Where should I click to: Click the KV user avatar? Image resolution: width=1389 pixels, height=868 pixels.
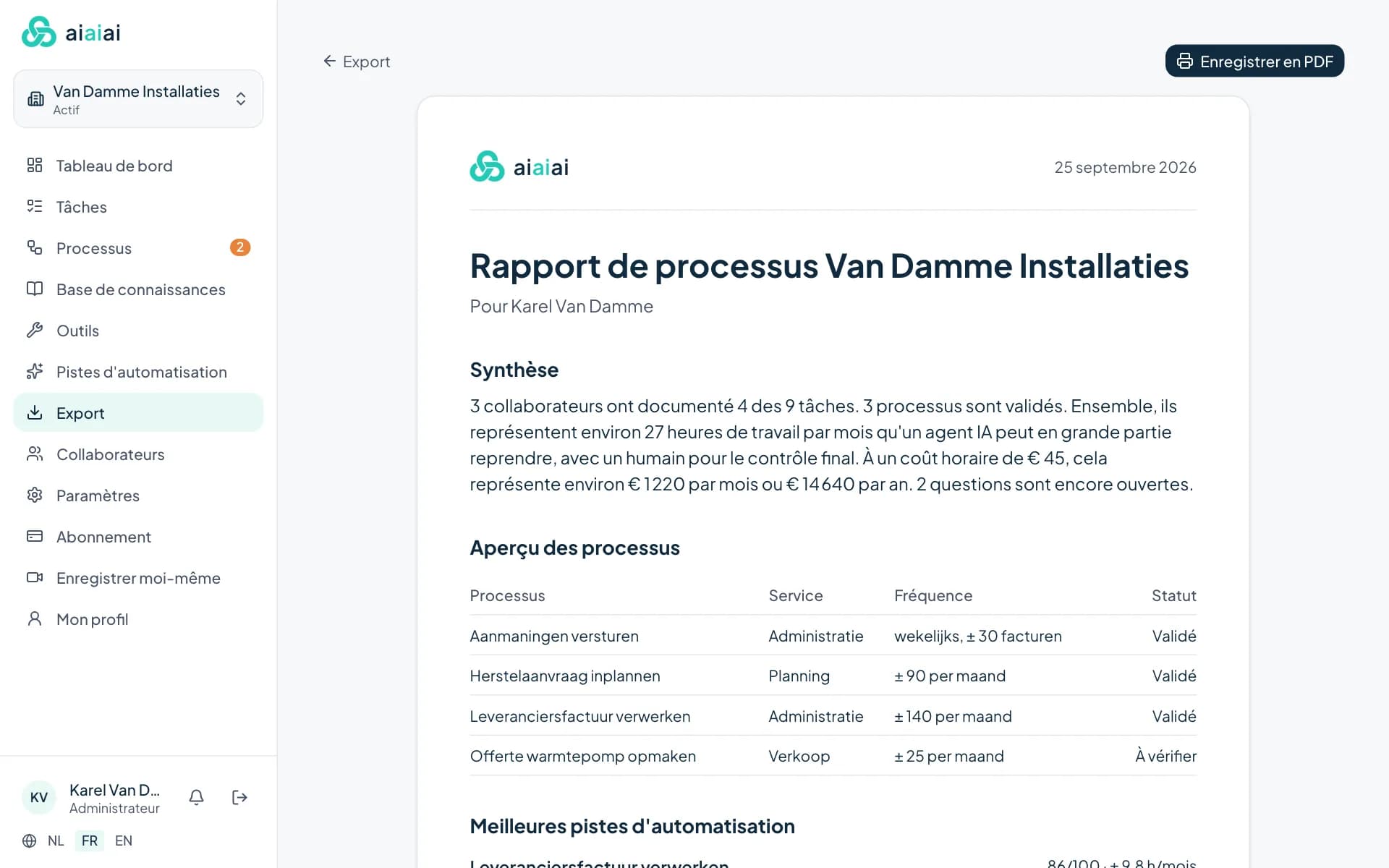click(x=39, y=798)
